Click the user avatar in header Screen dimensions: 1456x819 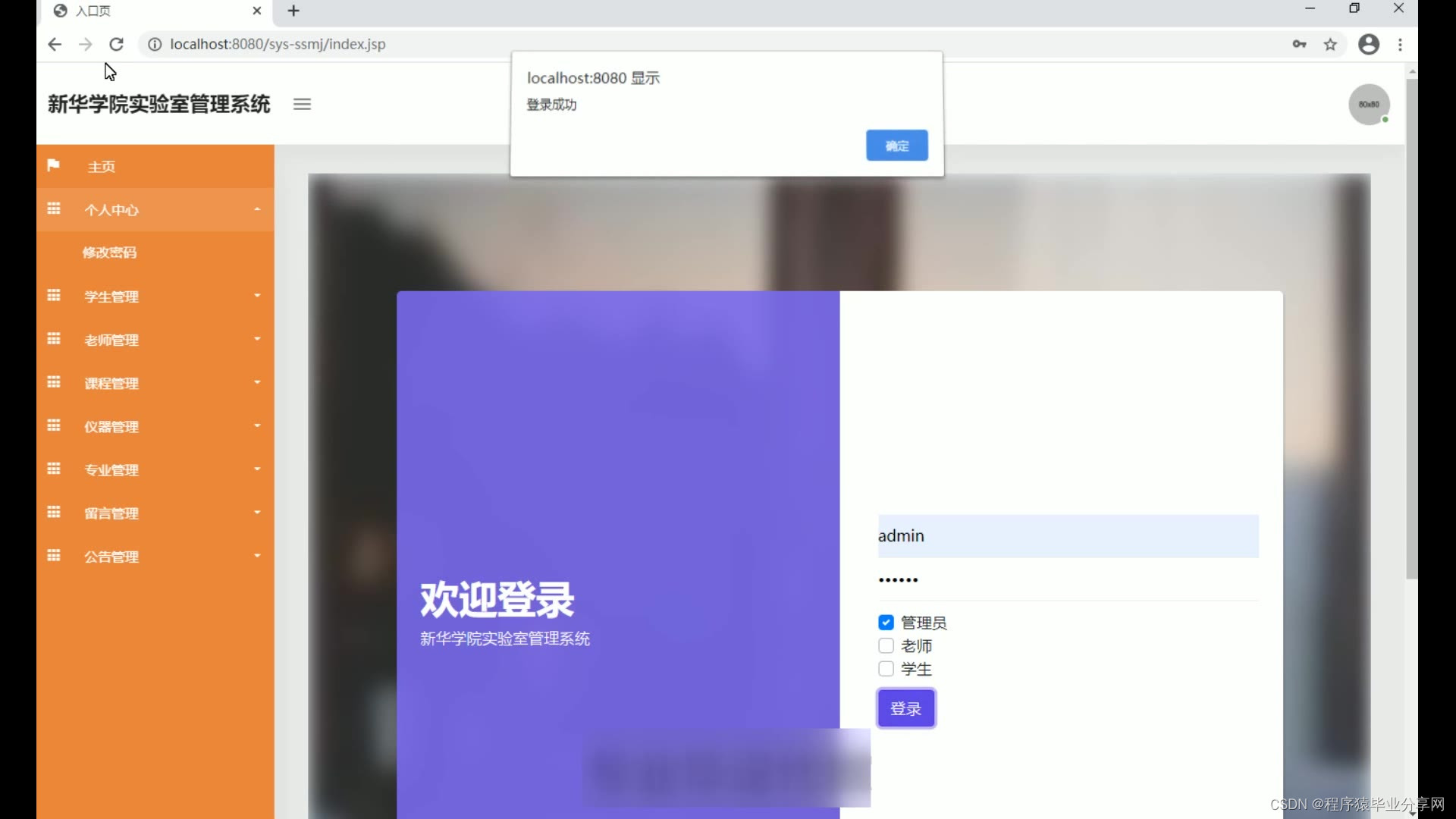[x=1369, y=105]
